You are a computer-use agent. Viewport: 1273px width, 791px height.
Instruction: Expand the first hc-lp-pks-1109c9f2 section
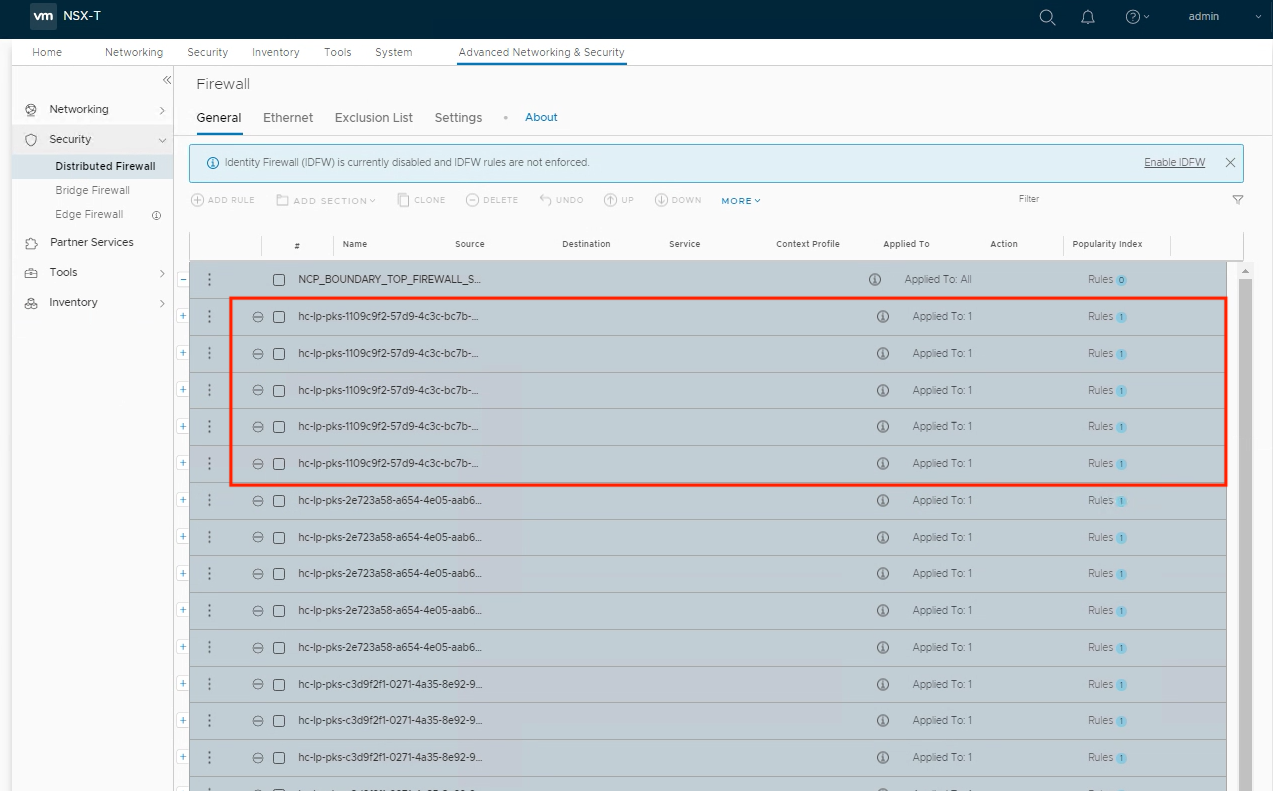(x=182, y=316)
